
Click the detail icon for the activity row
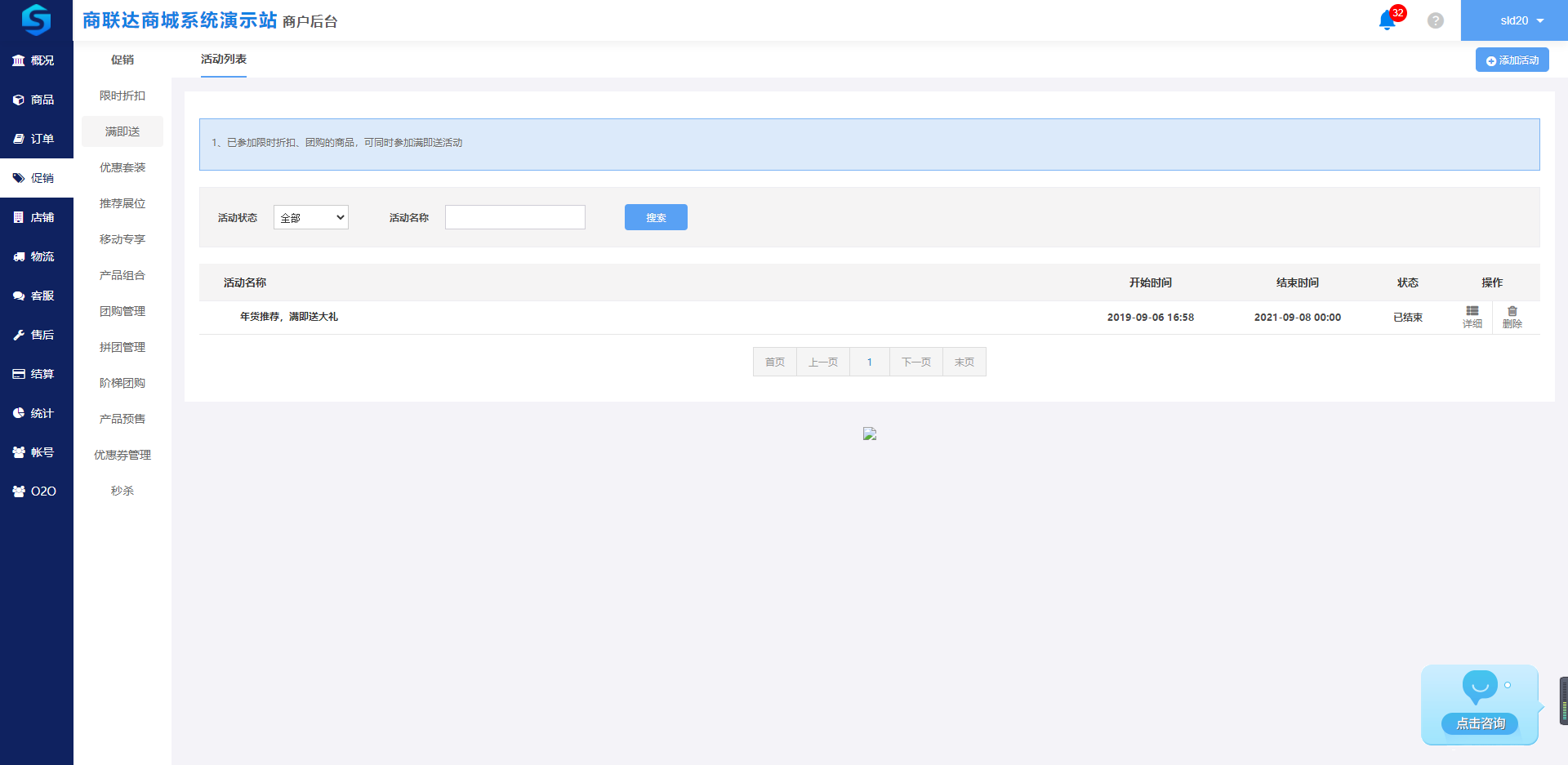1472,317
